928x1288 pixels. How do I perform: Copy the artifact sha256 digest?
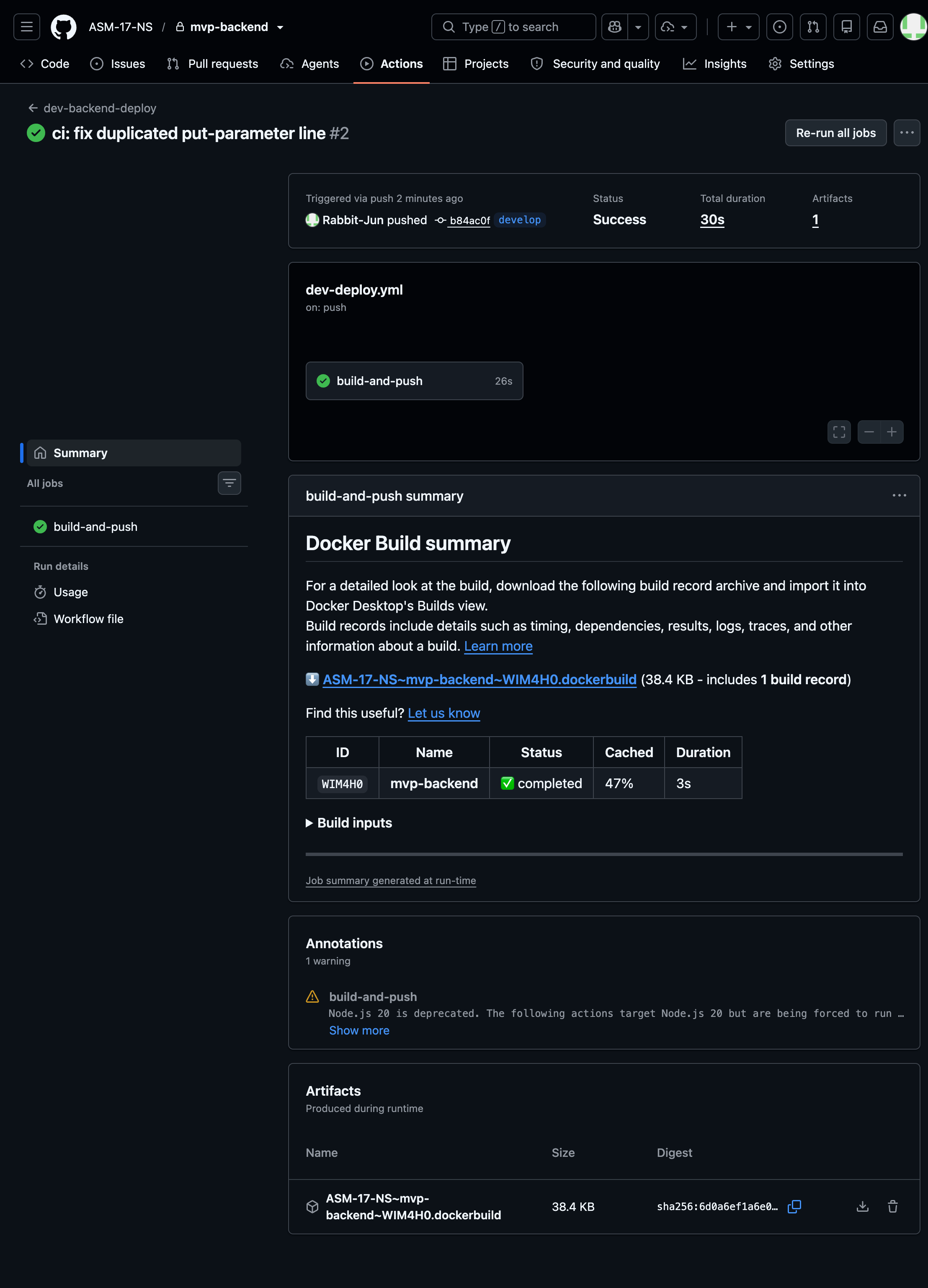point(794,1206)
